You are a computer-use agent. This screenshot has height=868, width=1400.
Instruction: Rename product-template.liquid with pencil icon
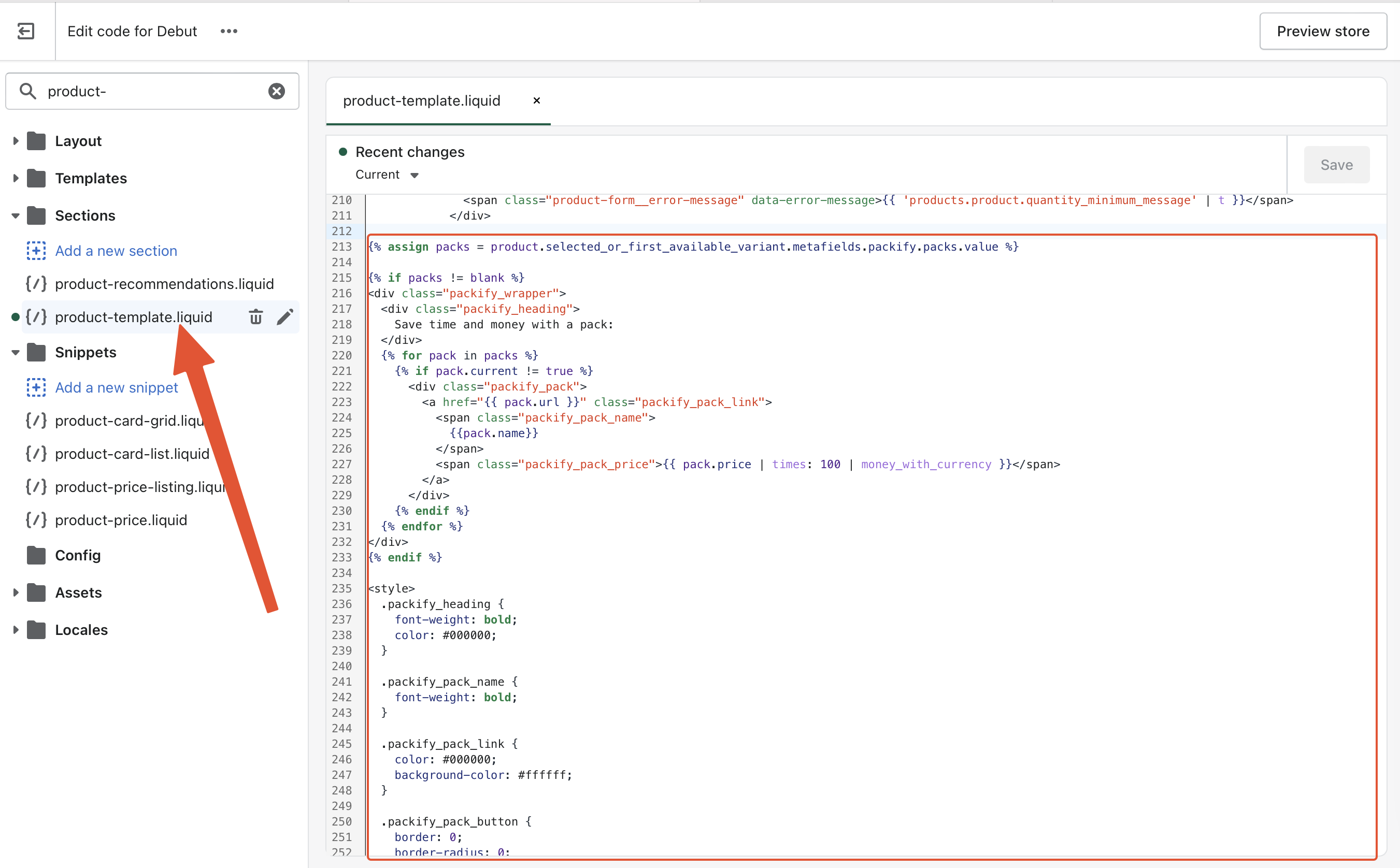tap(285, 317)
